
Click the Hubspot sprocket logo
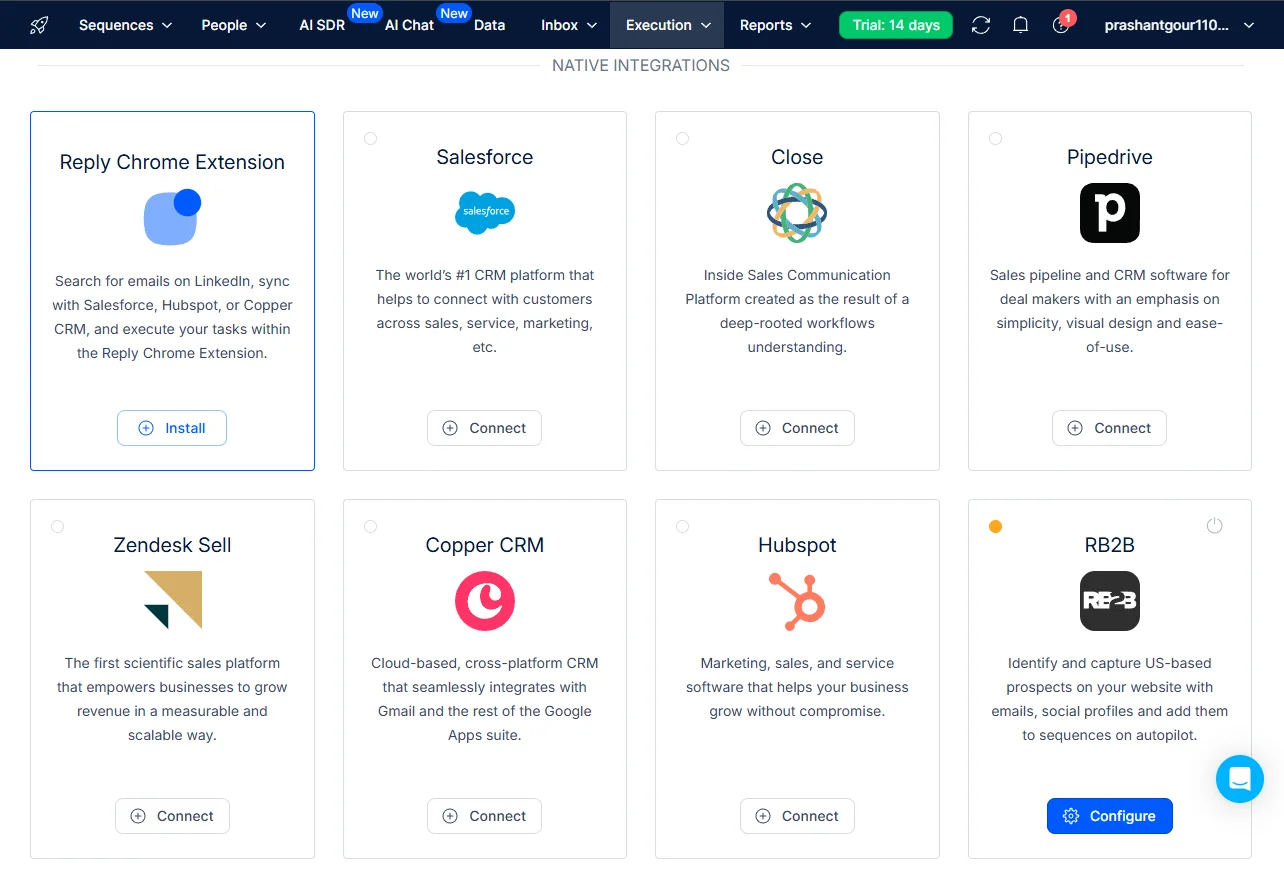tap(797, 600)
